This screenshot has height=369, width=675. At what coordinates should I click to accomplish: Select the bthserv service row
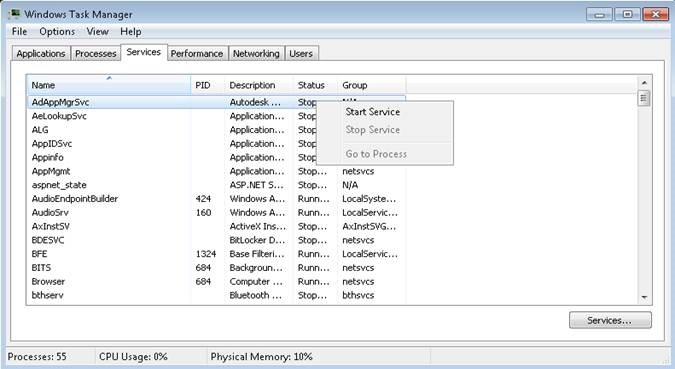216,295
